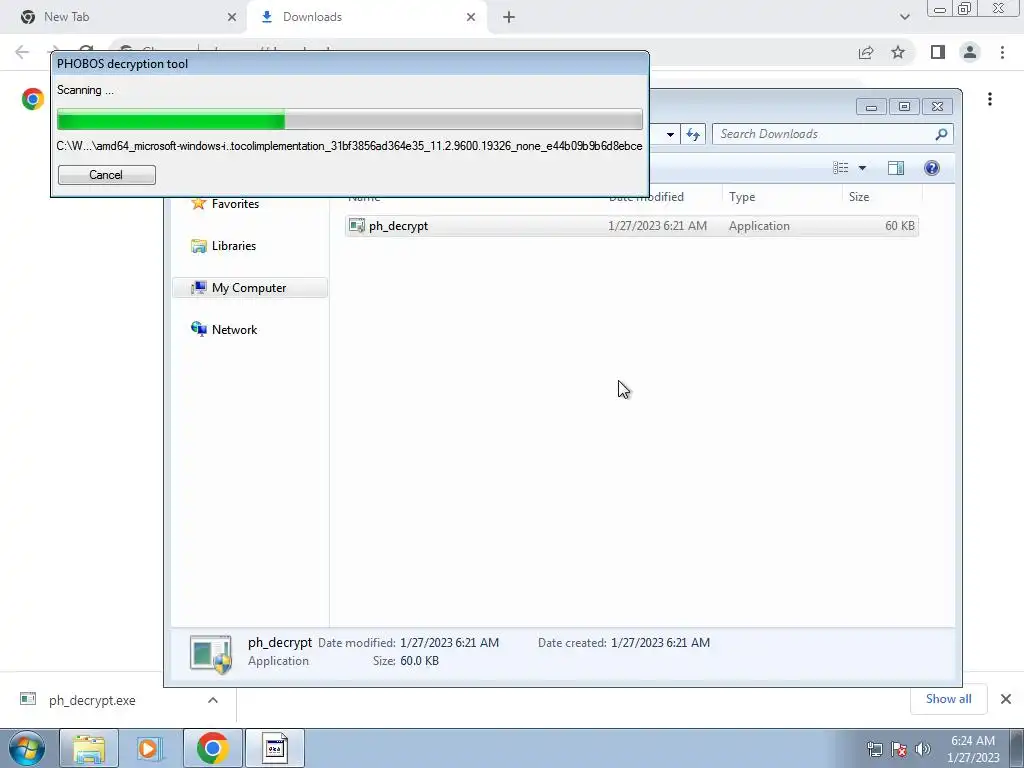Sort files by Type column header

(x=742, y=197)
